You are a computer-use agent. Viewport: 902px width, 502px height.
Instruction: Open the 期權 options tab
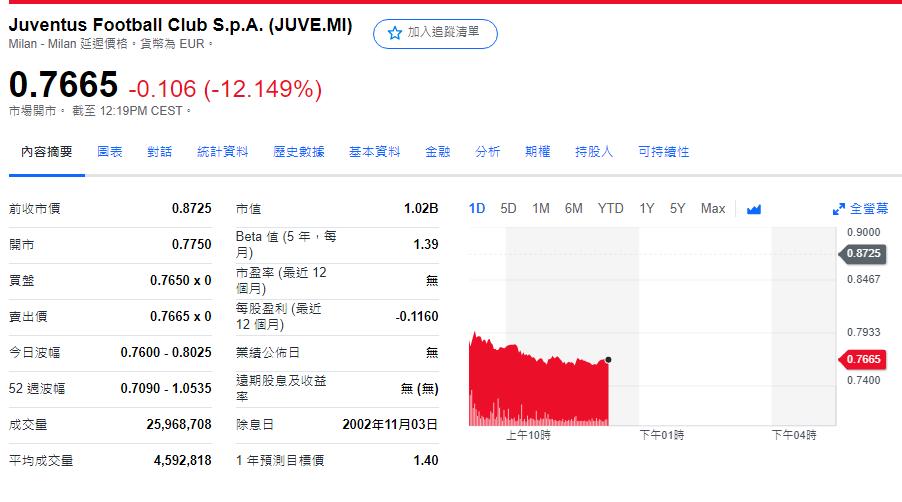[x=537, y=152]
